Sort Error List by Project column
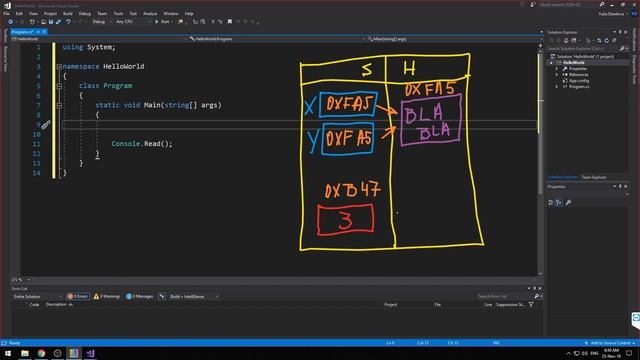 pyautogui.click(x=391, y=304)
